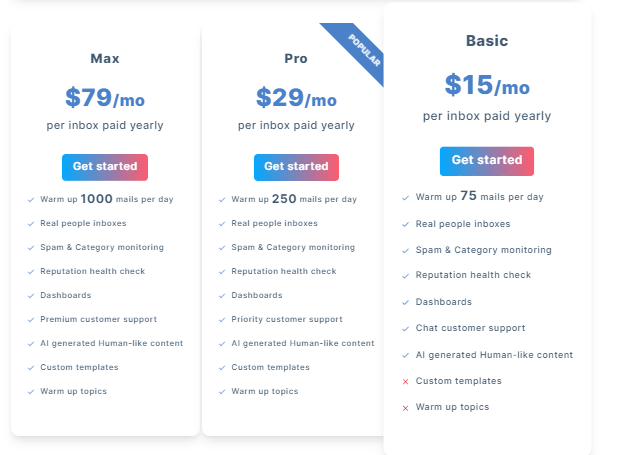Click Max plan Custom templates text
The width and height of the screenshot is (630, 455).
click(79, 367)
